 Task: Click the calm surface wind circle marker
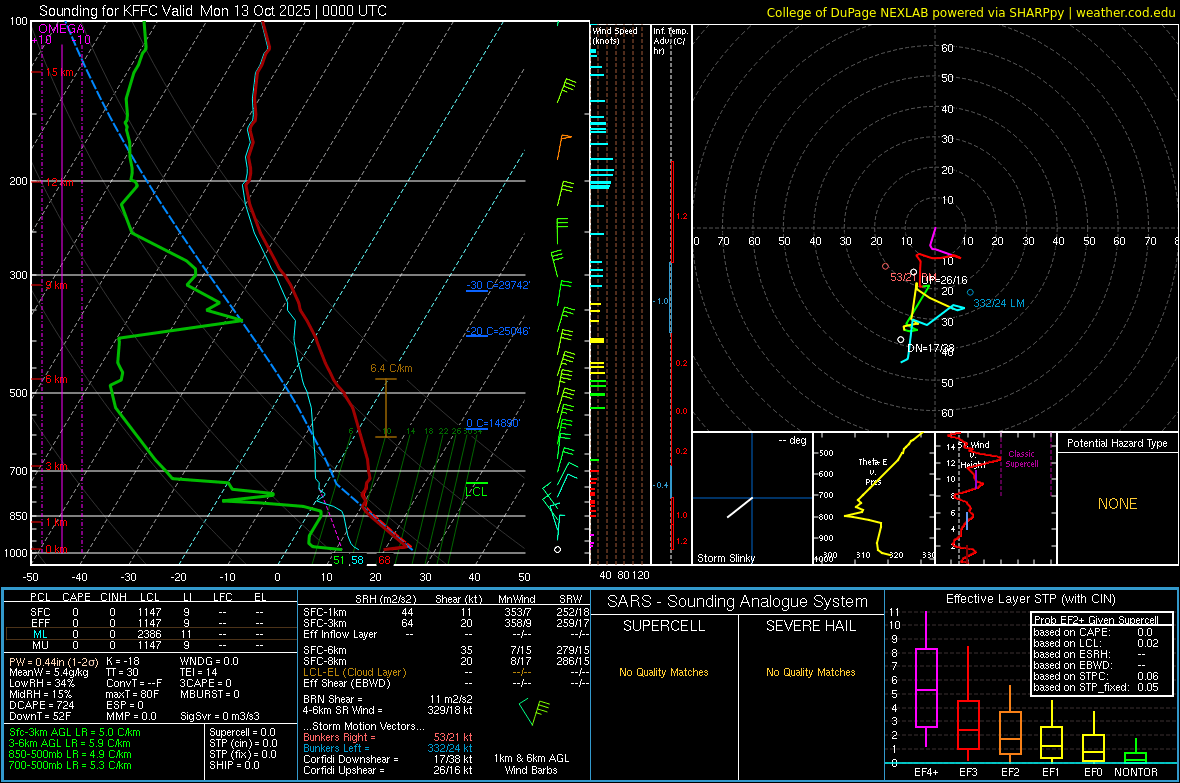tap(558, 550)
